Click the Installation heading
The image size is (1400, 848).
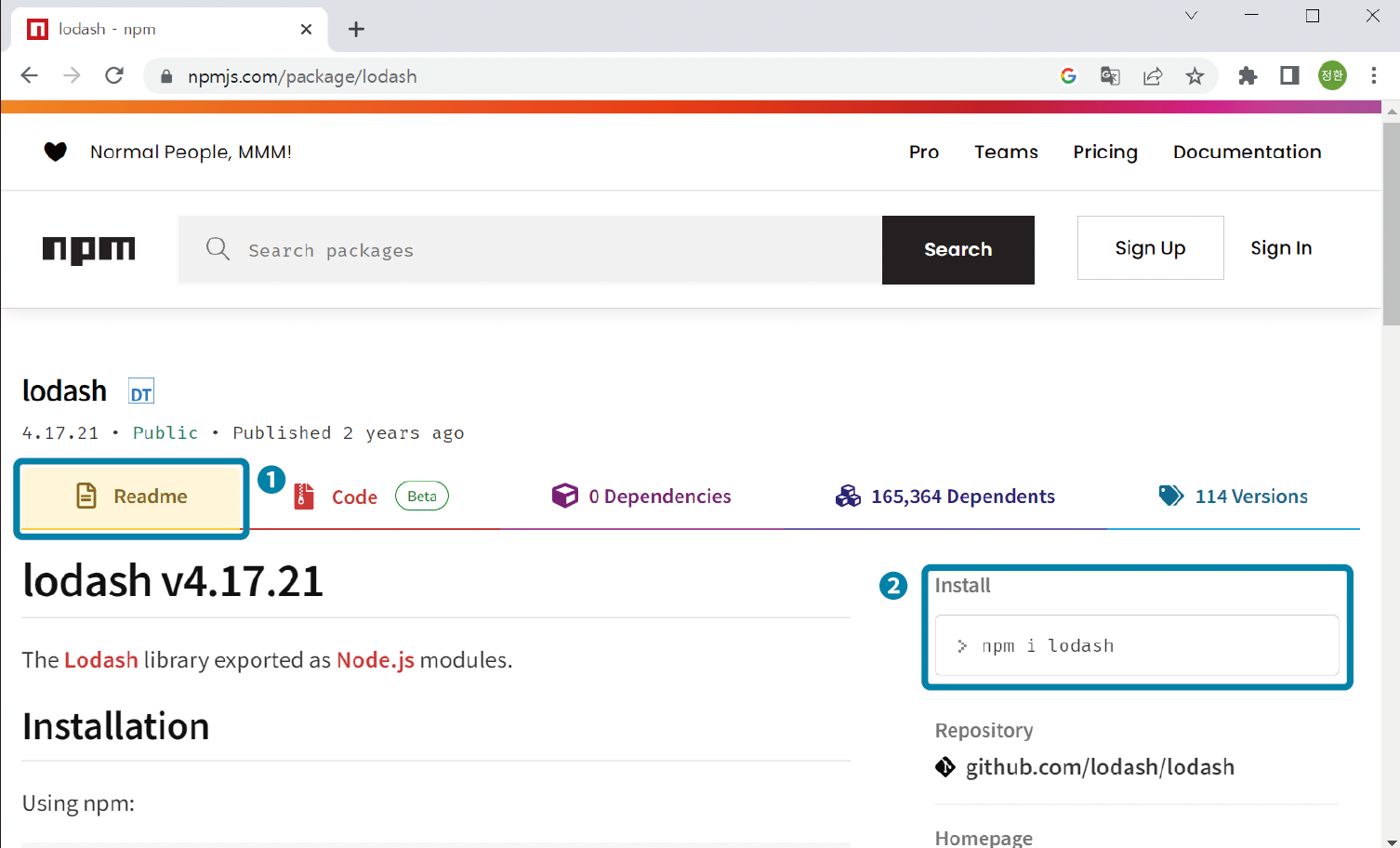(116, 726)
